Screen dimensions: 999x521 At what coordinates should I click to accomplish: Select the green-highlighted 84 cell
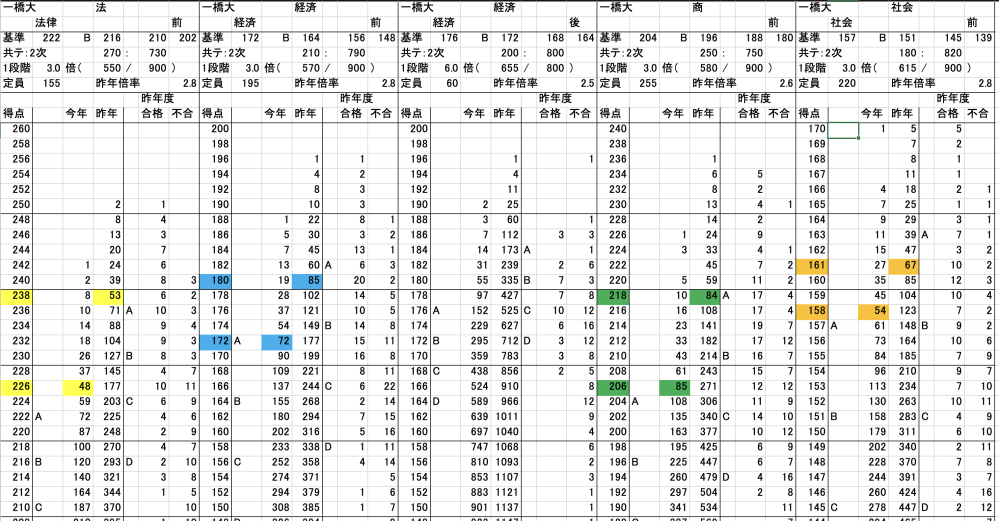point(705,296)
